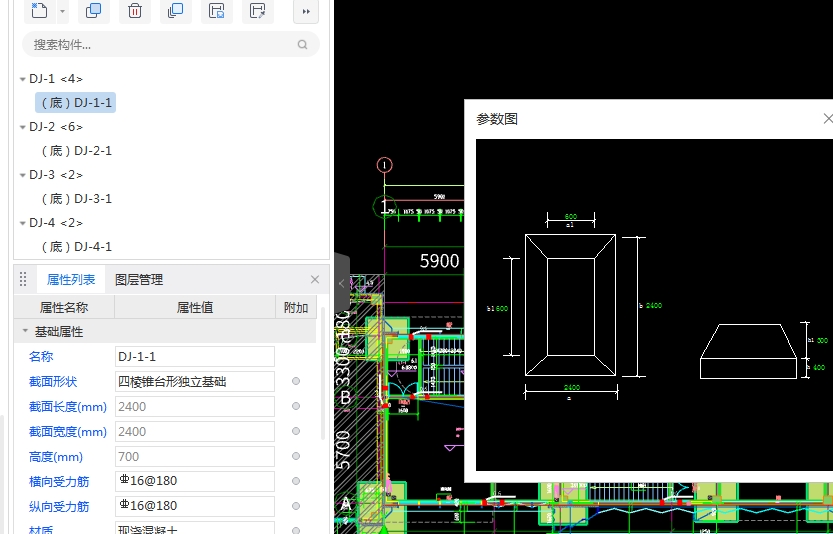Click the h1 value 300 in diagram
Image resolution: width=833 pixels, height=534 pixels.
coord(822,341)
